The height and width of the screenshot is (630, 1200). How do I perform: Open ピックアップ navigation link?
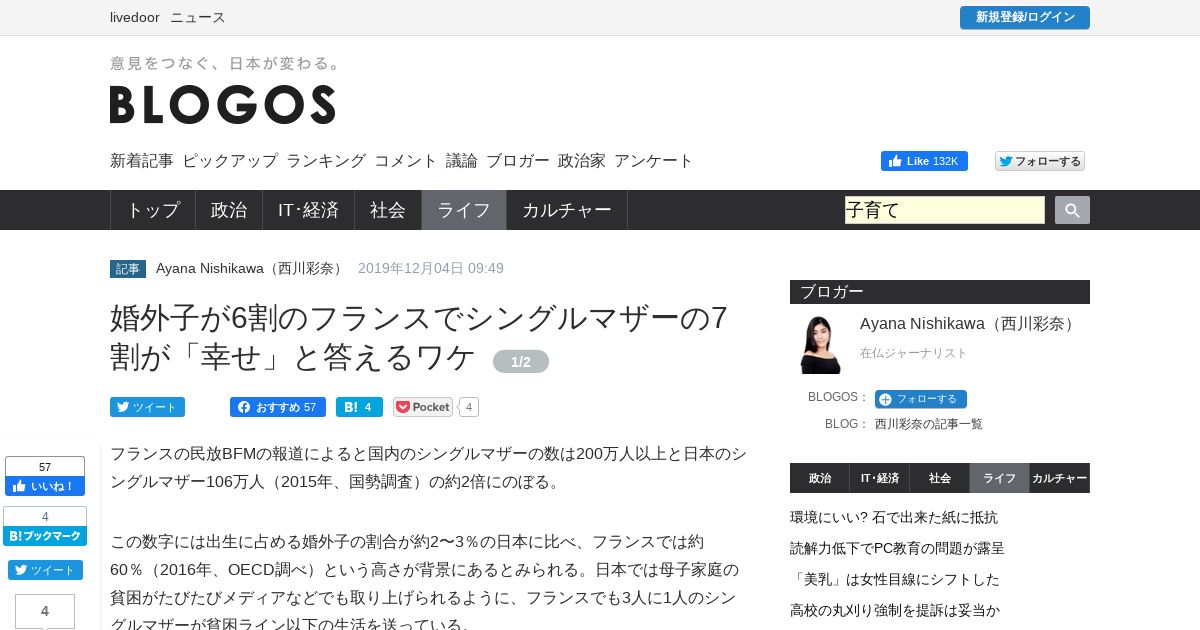(230, 160)
